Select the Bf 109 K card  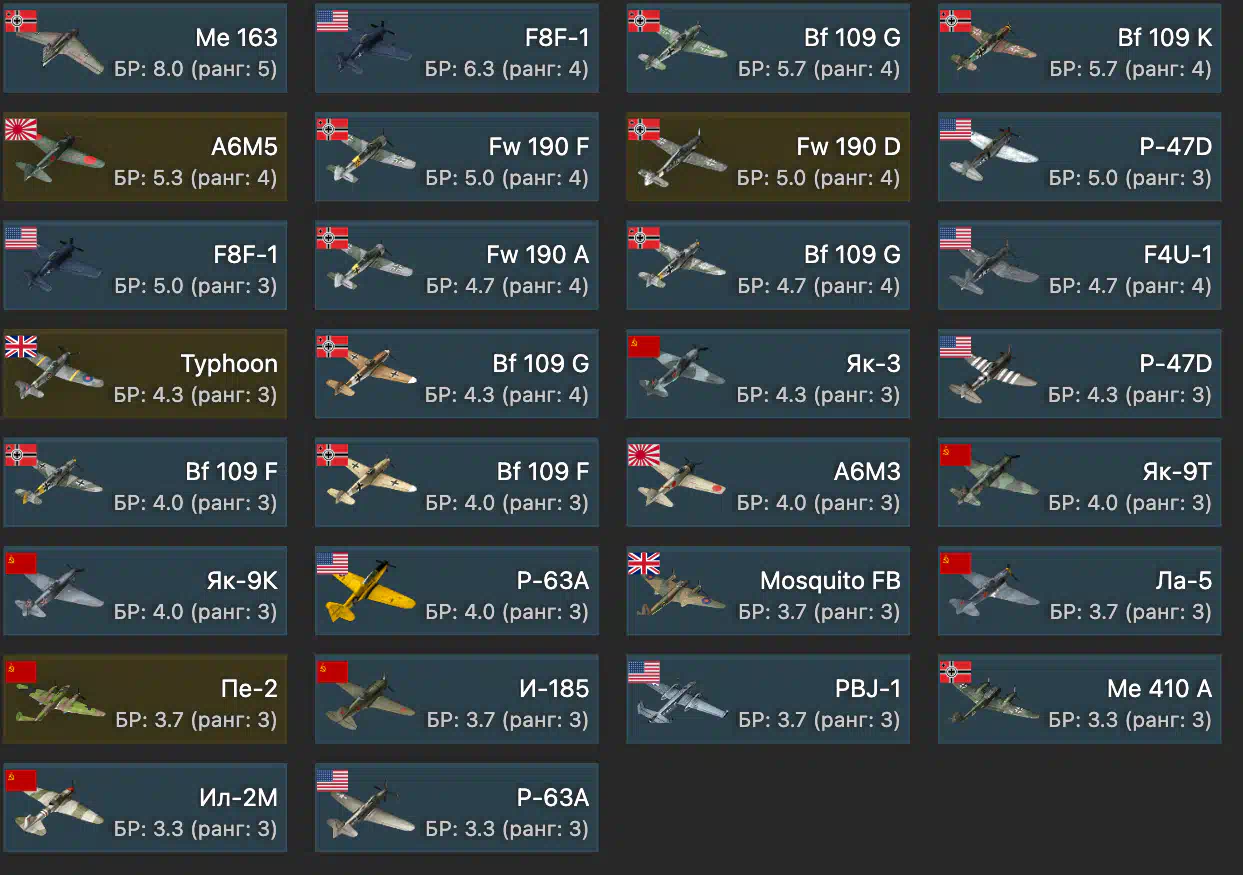coord(1079,49)
